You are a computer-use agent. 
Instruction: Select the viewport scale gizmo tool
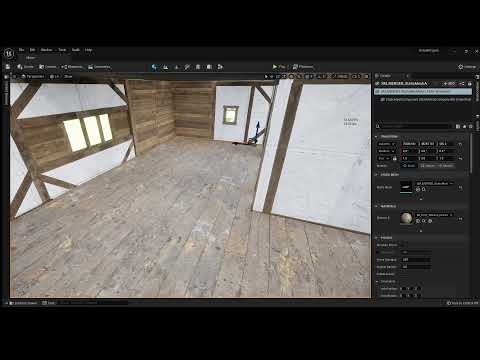pos(284,76)
